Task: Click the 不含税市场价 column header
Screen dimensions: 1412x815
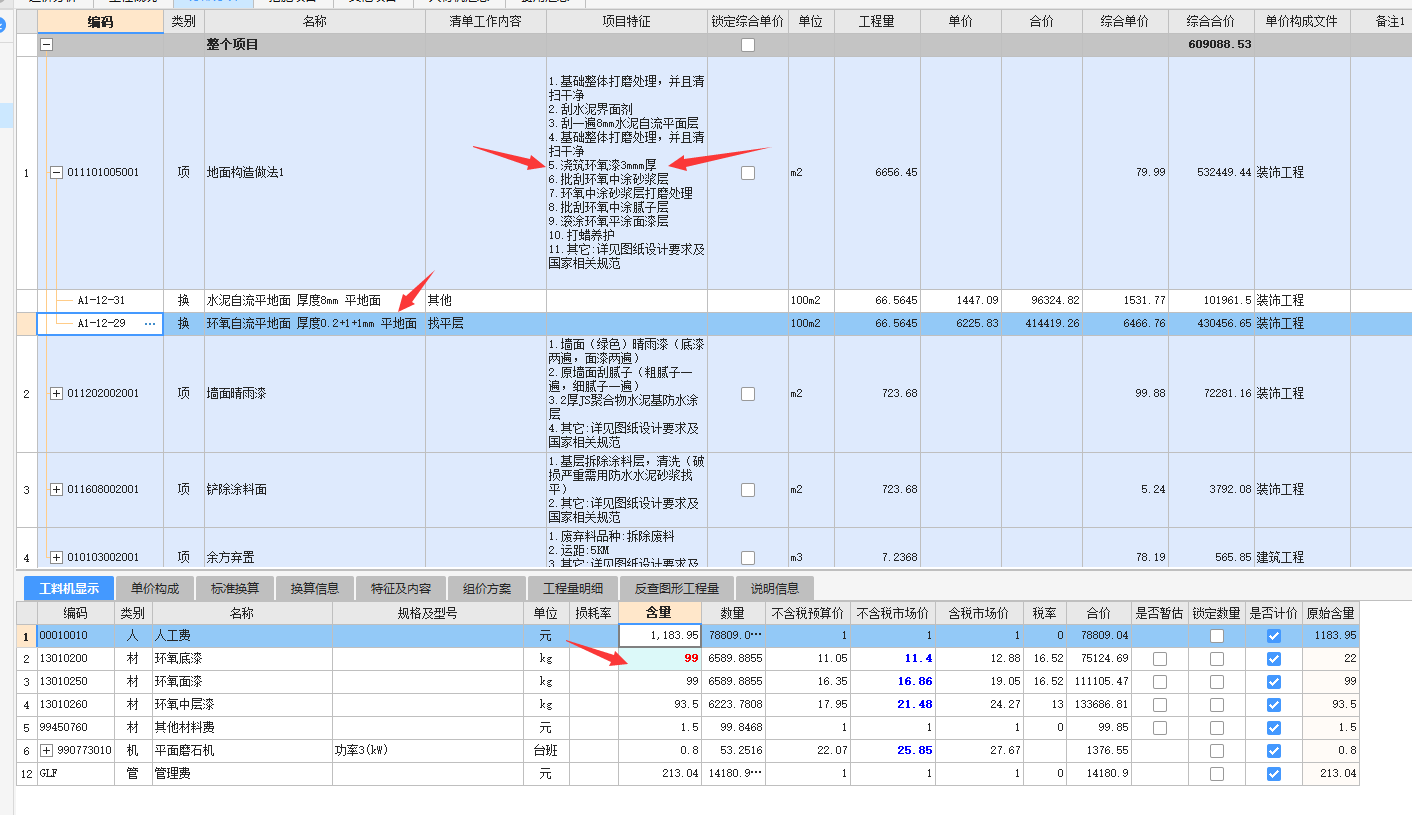Action: [x=892, y=613]
